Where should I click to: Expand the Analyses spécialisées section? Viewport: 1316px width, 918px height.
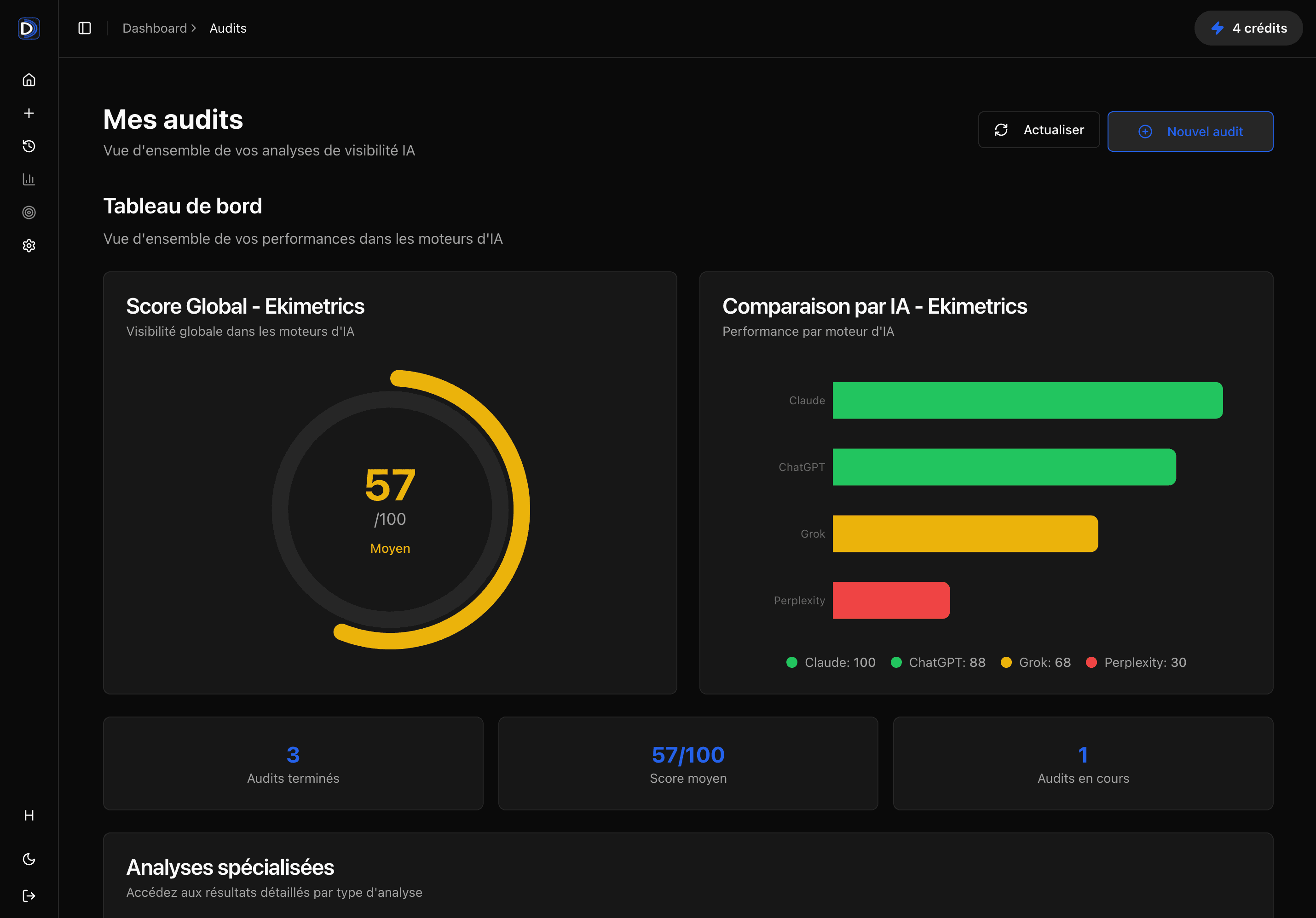pos(230,867)
